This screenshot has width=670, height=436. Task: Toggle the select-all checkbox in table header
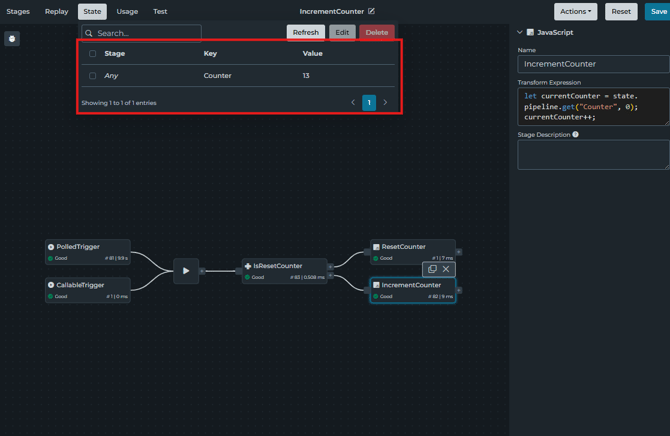pyautogui.click(x=92, y=53)
